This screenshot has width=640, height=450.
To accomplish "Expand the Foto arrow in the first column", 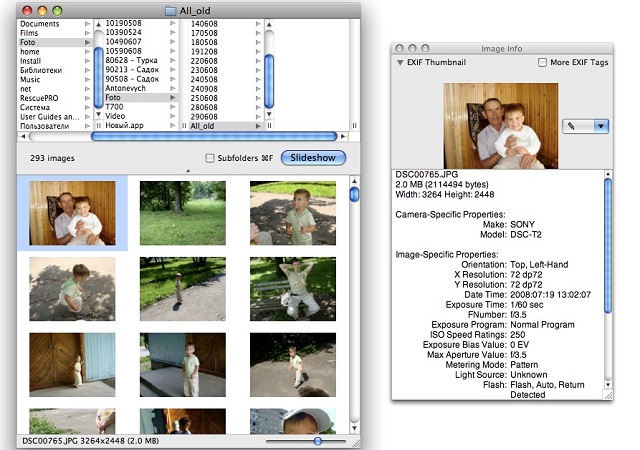I will tap(87, 42).
